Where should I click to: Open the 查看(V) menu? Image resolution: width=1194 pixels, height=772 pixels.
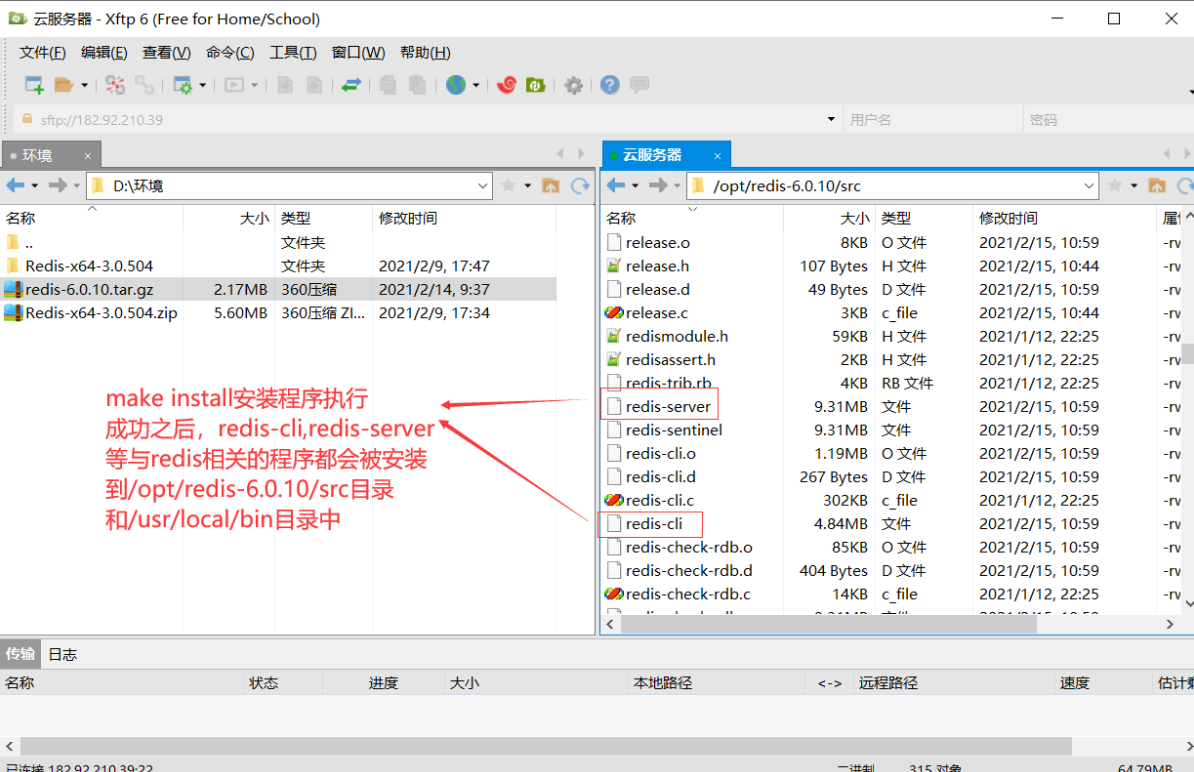[167, 53]
